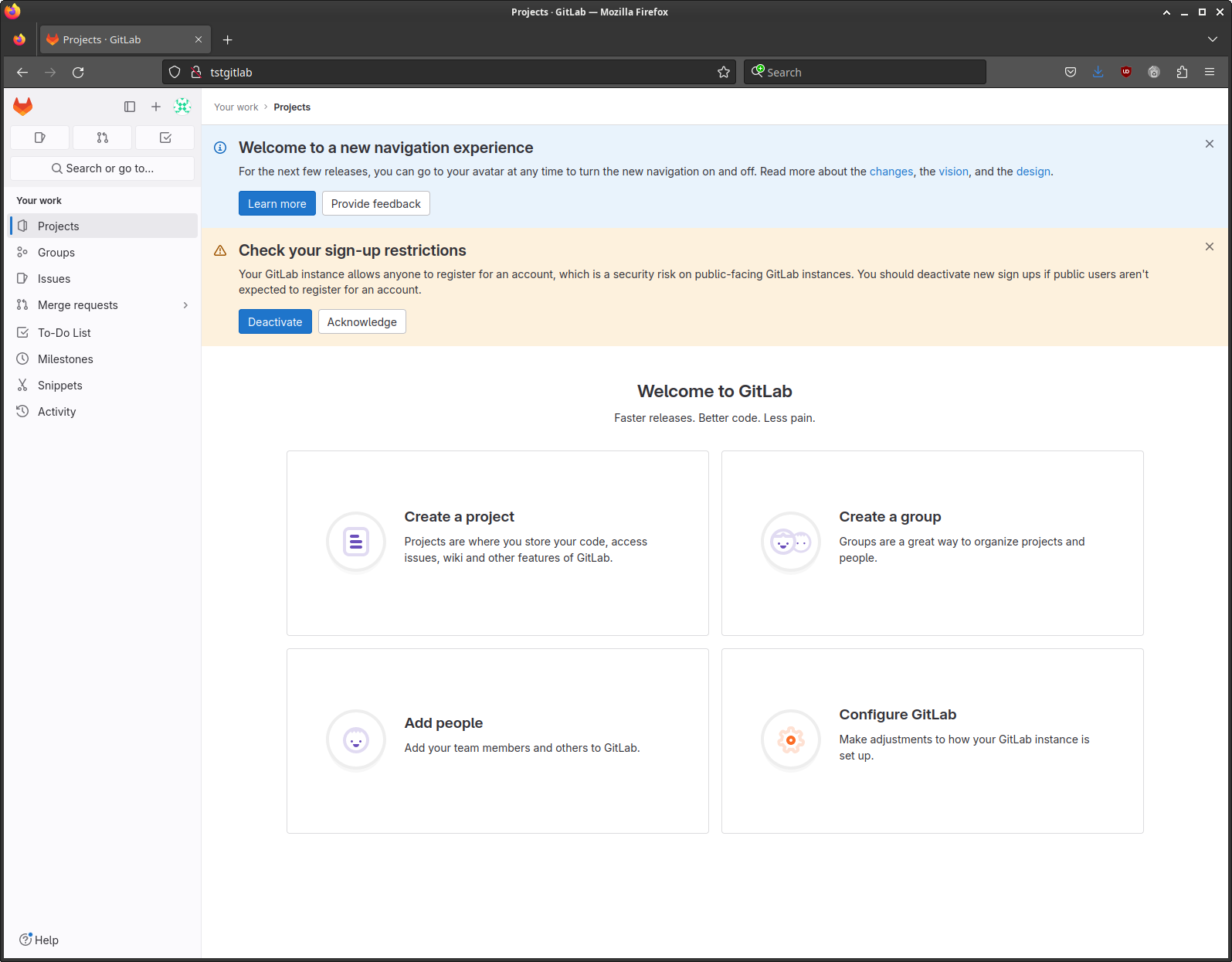Viewport: 1232px width, 962px height.
Task: Close the sign-up restrictions warning
Action: (1210, 247)
